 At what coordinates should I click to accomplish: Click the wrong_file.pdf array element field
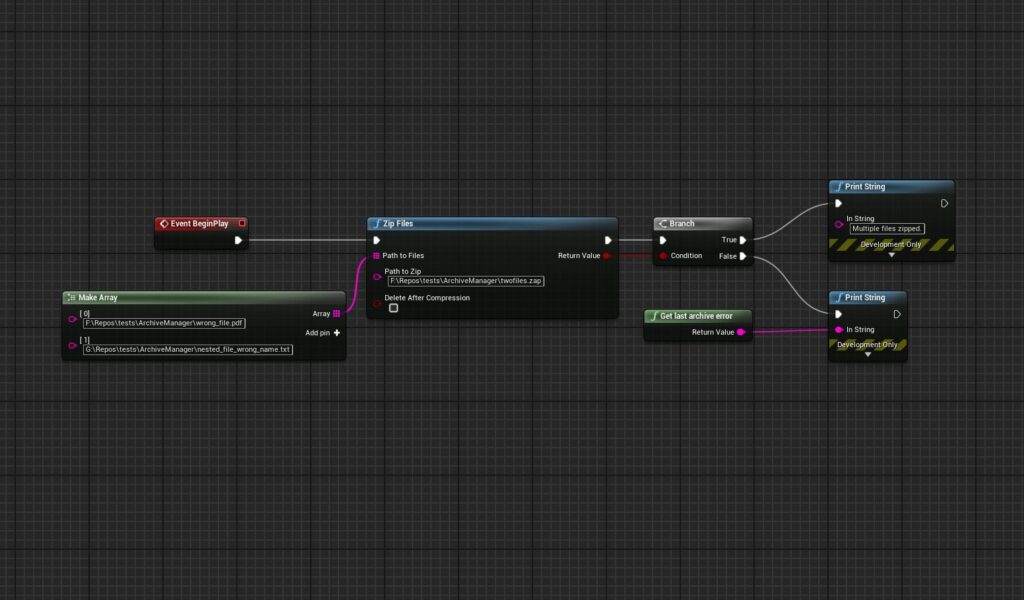pyautogui.click(x=165, y=323)
